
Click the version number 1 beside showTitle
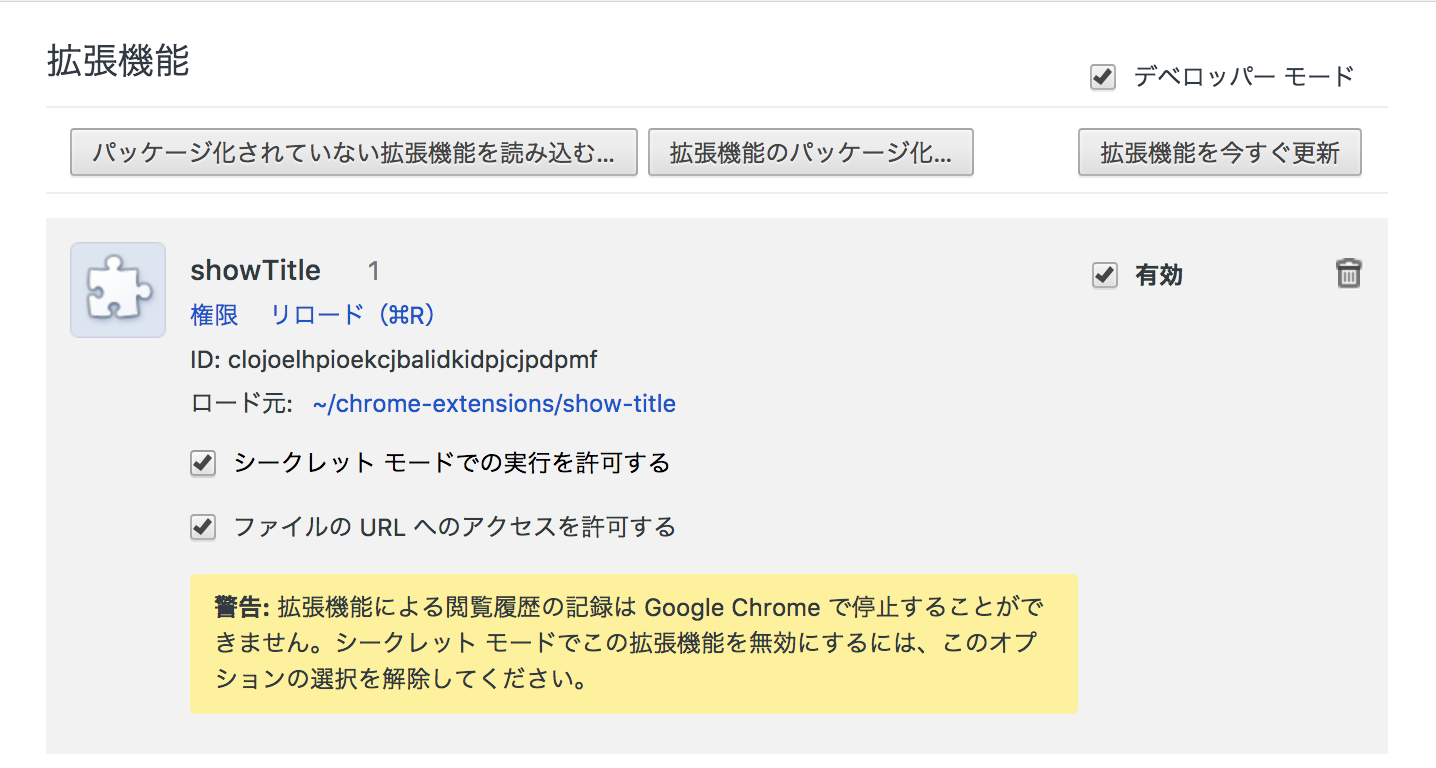click(373, 271)
